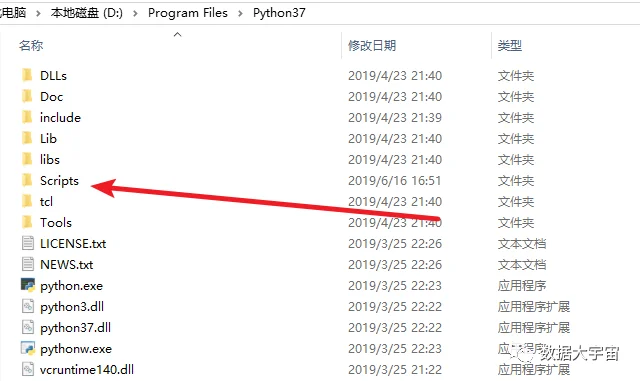Select the Tools folder icon
Image resolution: width=640 pixels, height=381 pixels.
coord(27,222)
